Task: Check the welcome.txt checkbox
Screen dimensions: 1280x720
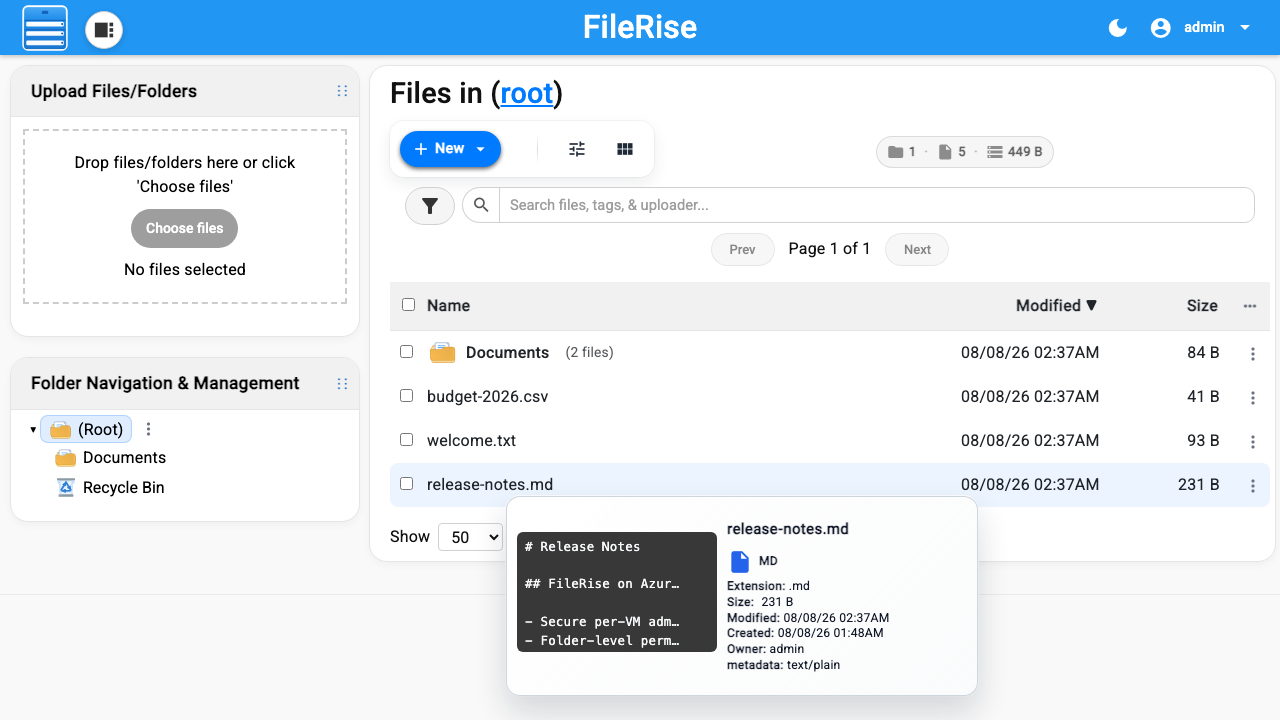Action: [x=406, y=440]
